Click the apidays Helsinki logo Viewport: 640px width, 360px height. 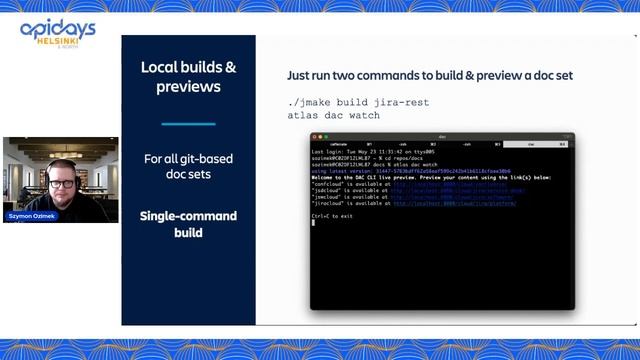coord(58,33)
